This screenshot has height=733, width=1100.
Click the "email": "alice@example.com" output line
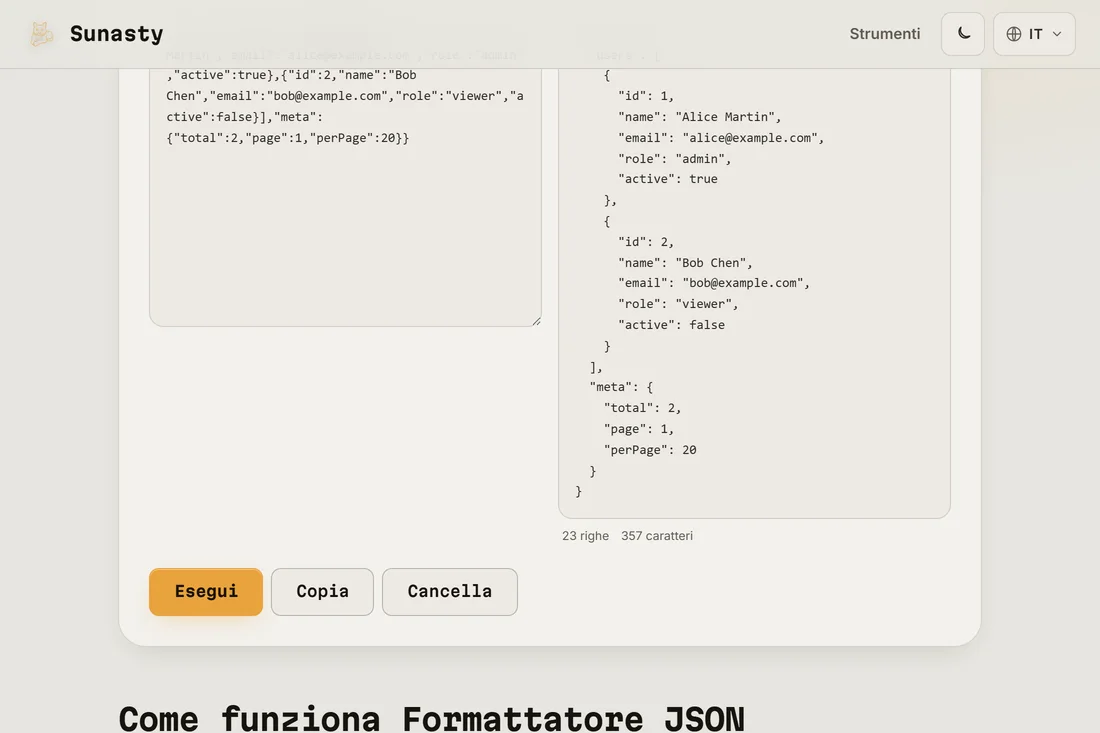pyautogui.click(x=720, y=138)
